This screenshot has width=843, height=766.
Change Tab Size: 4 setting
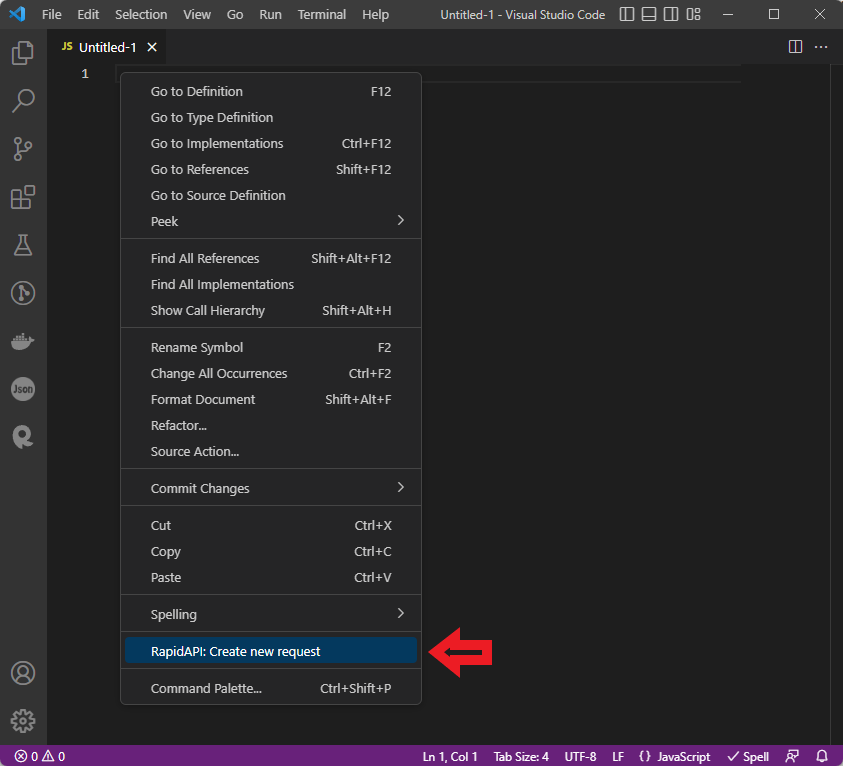click(x=521, y=756)
